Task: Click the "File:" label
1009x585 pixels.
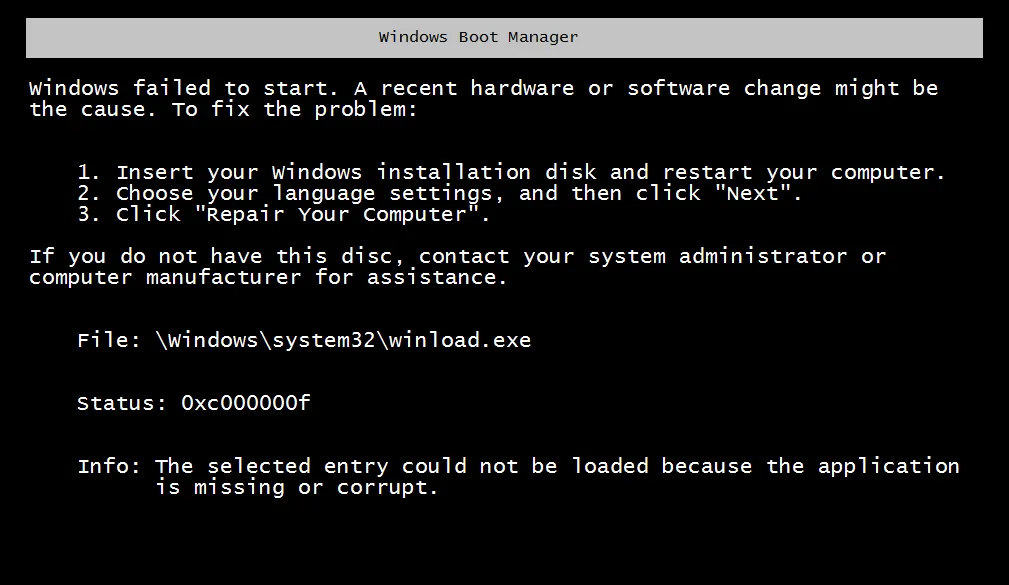Action: [x=110, y=340]
